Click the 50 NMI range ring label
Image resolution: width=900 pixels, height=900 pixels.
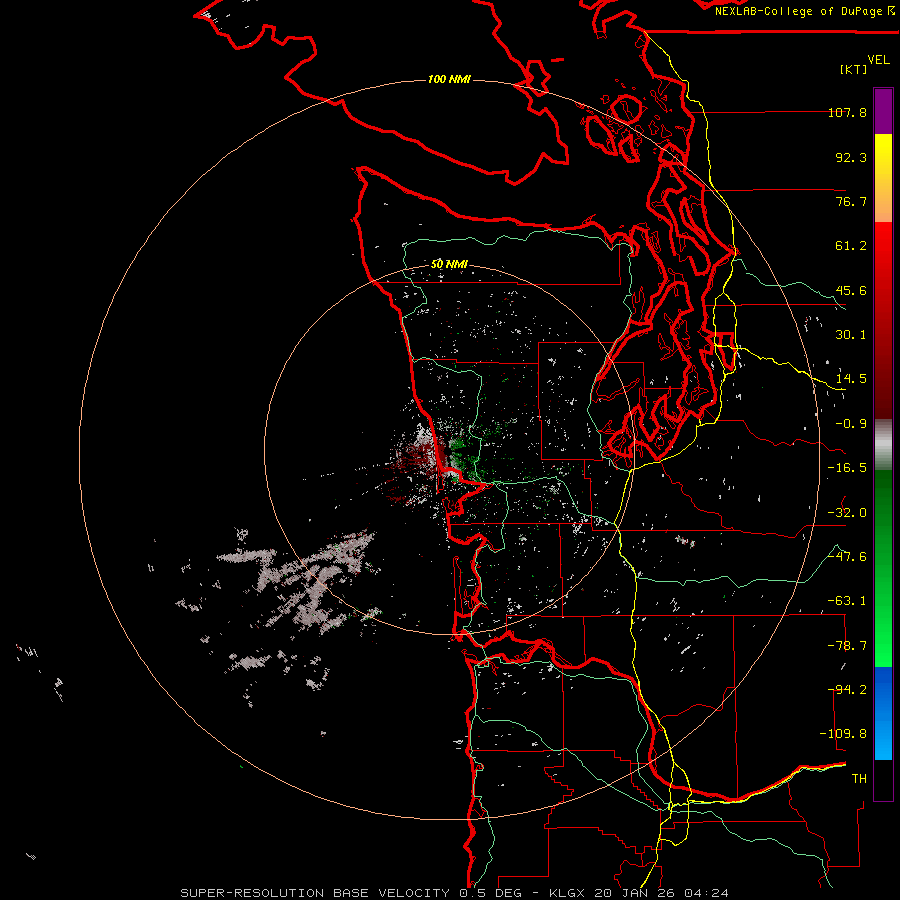(449, 265)
